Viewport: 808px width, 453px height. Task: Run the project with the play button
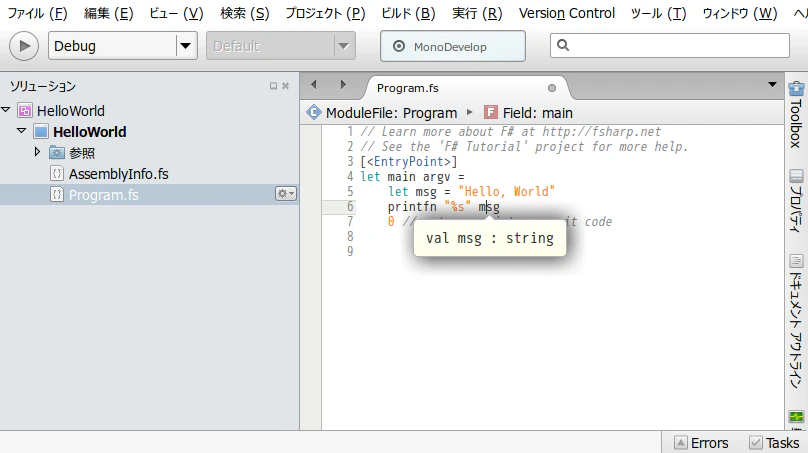click(x=24, y=46)
